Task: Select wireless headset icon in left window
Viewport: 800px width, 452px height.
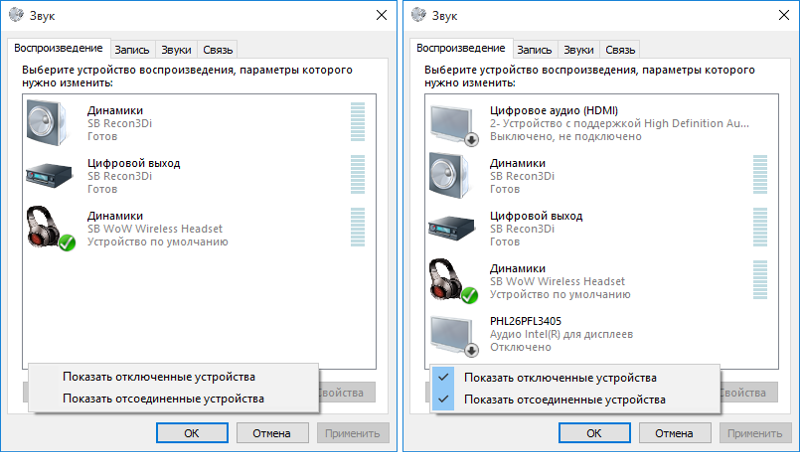Action: click(x=50, y=228)
